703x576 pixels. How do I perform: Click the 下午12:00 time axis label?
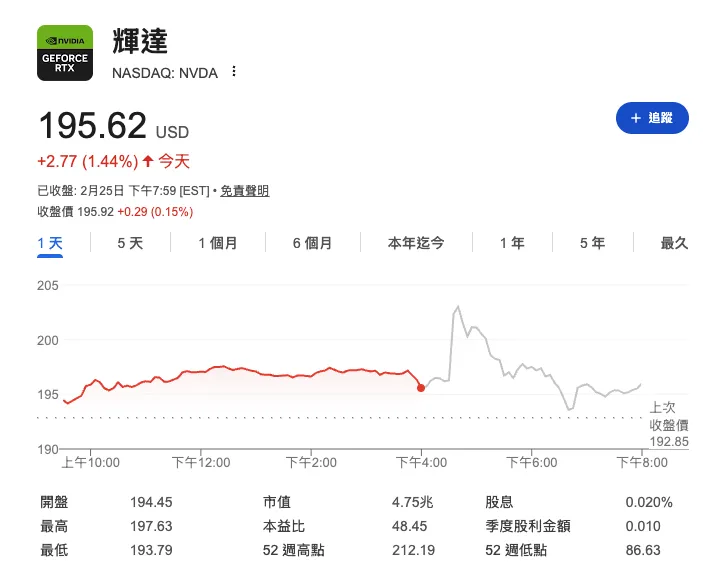(201, 463)
